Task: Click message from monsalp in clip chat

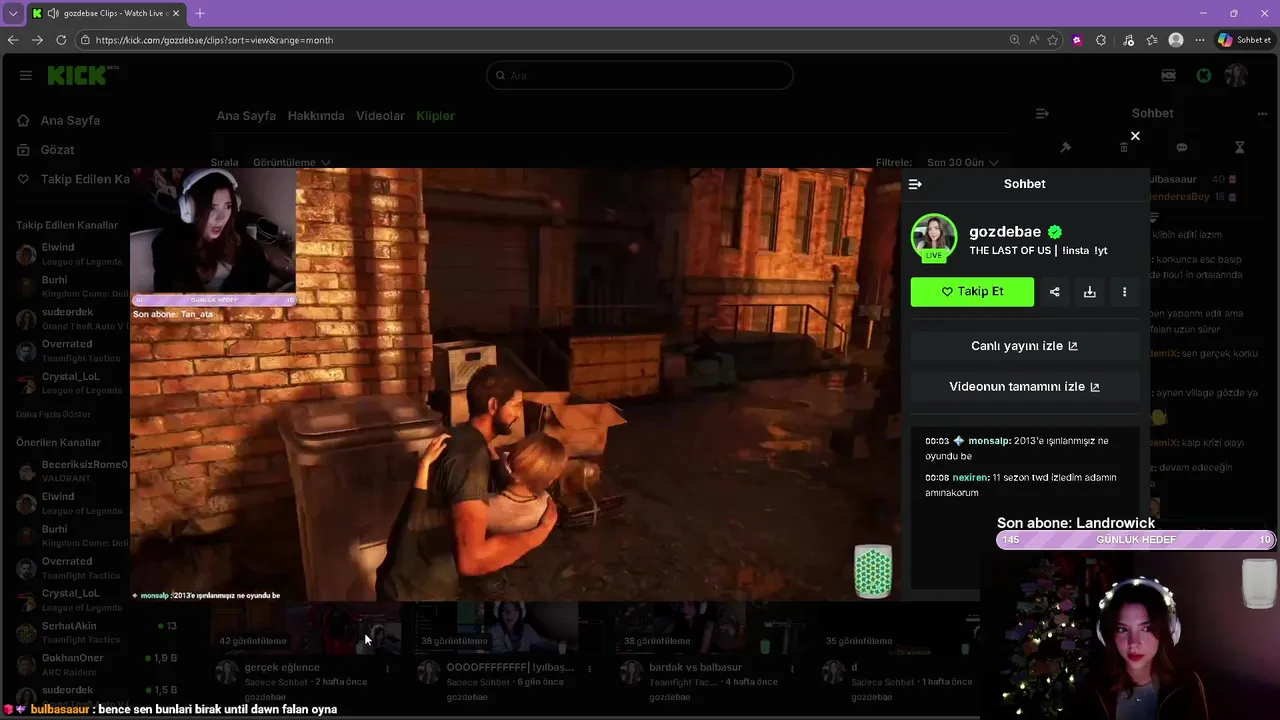Action: [x=1017, y=448]
